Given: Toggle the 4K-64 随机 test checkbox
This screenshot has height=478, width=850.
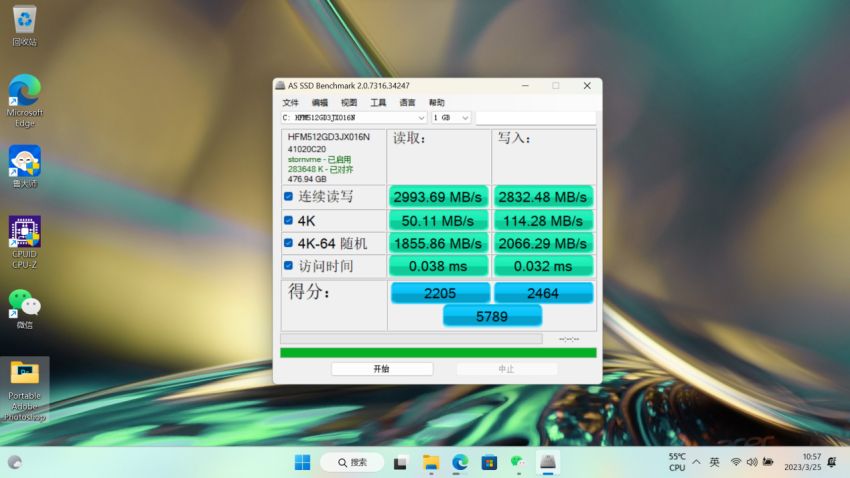Looking at the screenshot, I should [x=289, y=243].
